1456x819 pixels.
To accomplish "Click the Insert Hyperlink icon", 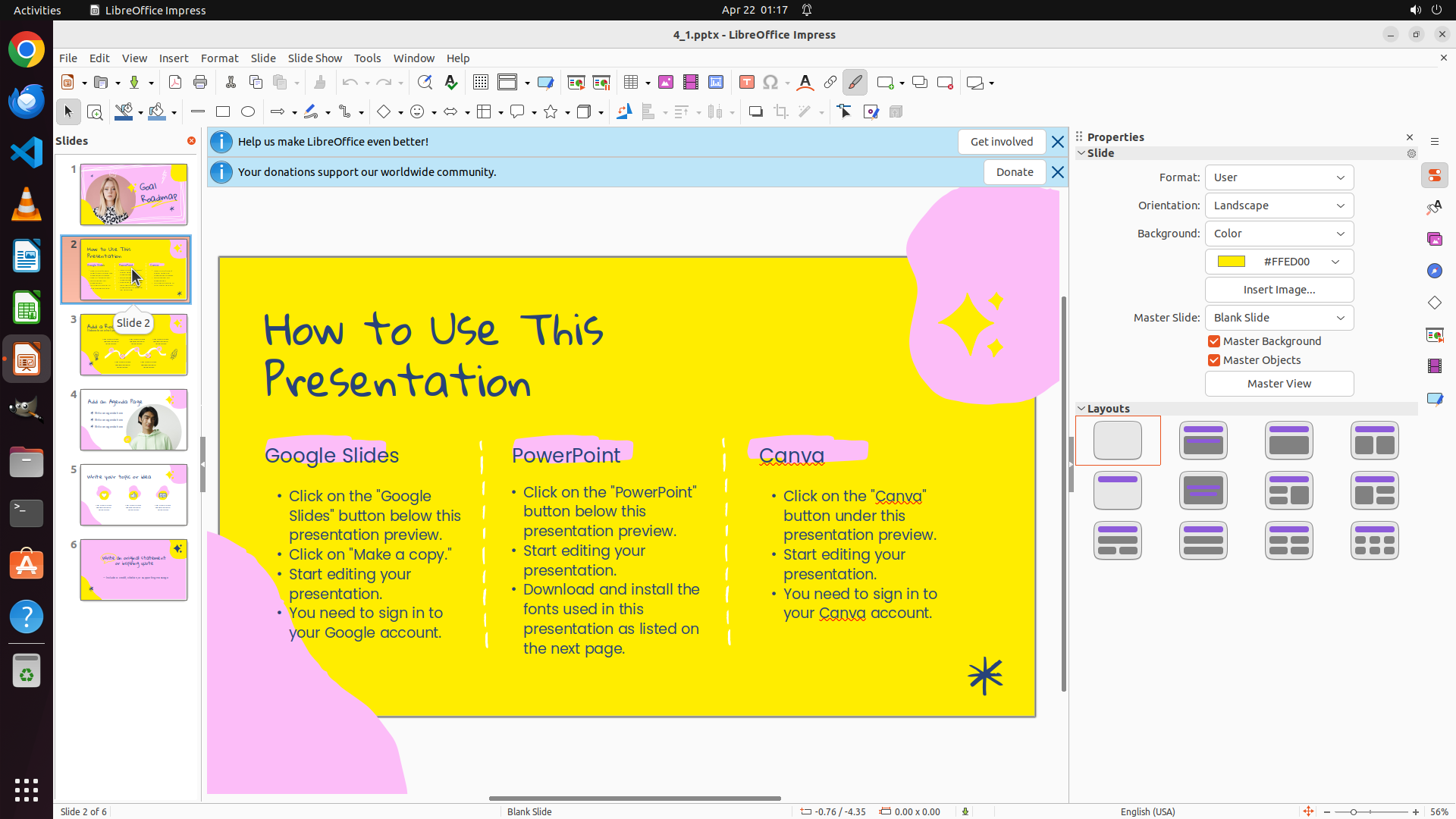I will point(830,83).
